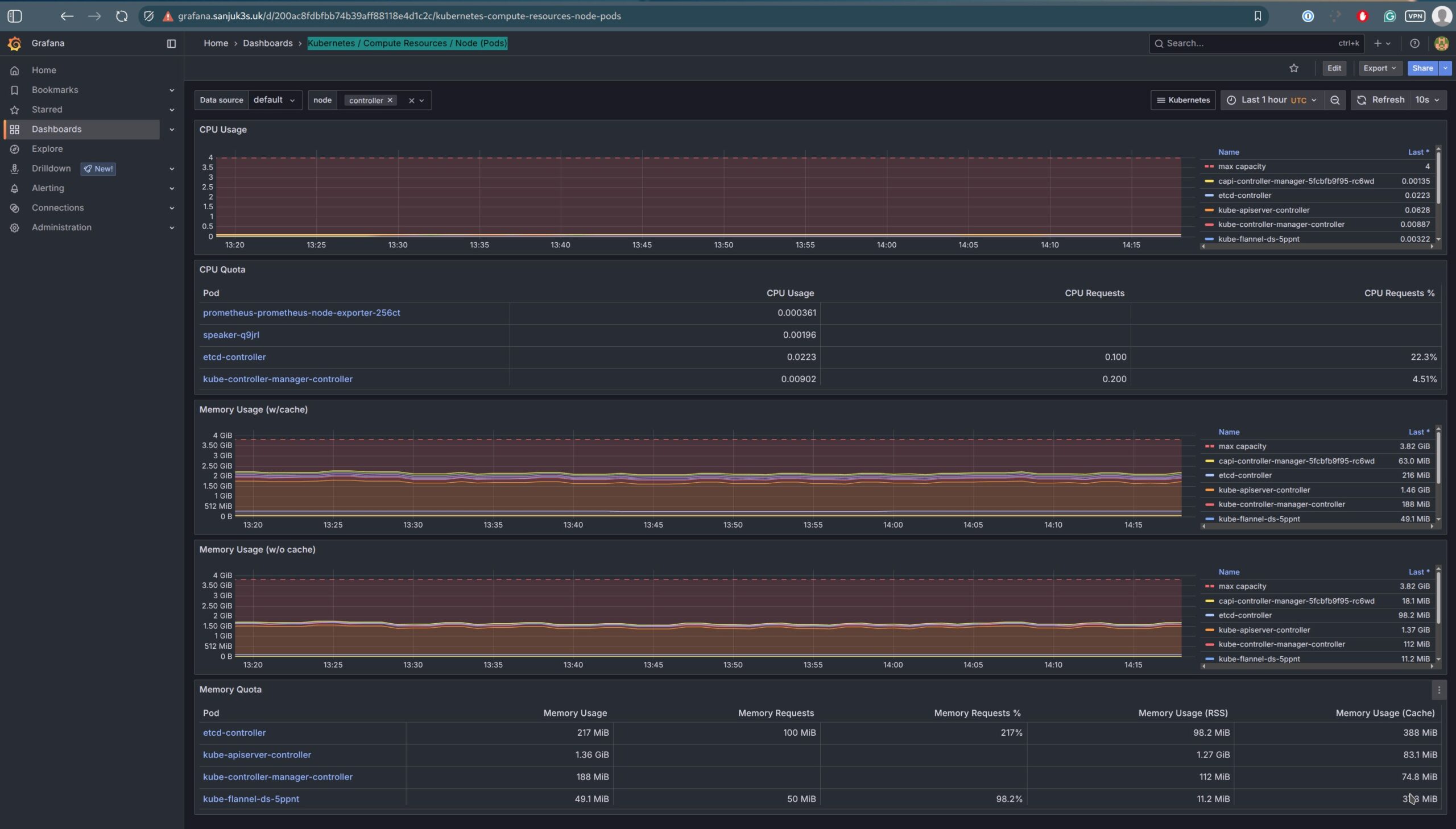Toggle the sidebar dock menu icon
Image resolution: width=1456 pixels, height=829 pixels.
[x=171, y=43]
